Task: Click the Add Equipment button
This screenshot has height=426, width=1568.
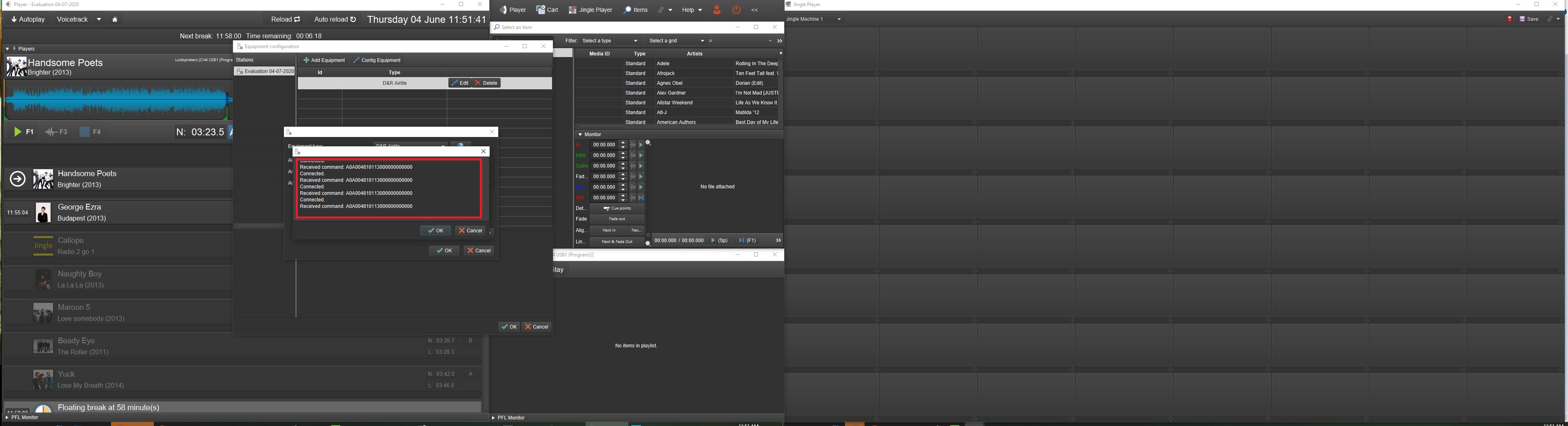Action: (324, 60)
